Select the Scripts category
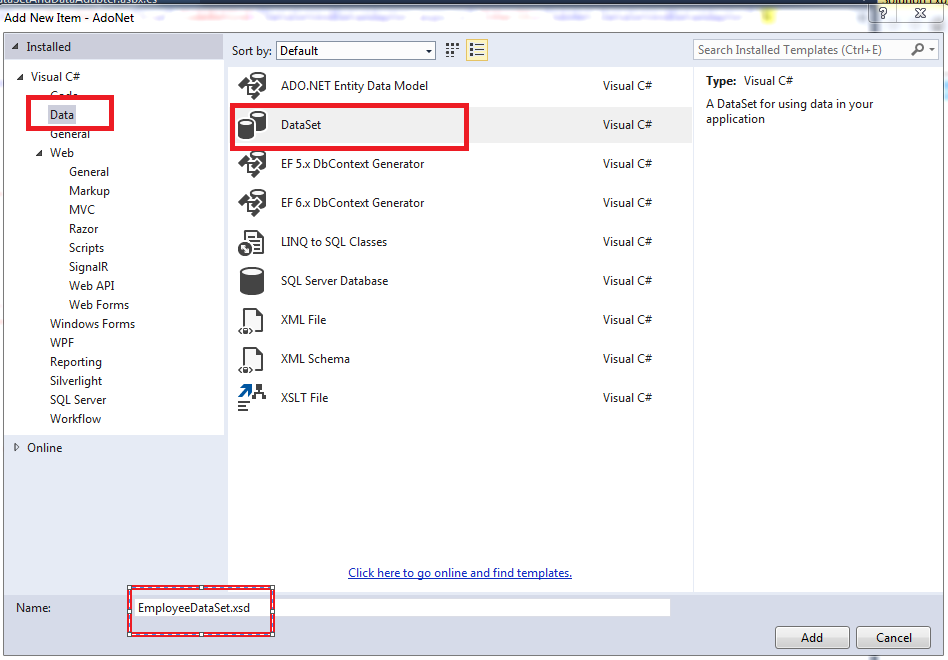Viewport: 948px width, 660px height. 86,248
